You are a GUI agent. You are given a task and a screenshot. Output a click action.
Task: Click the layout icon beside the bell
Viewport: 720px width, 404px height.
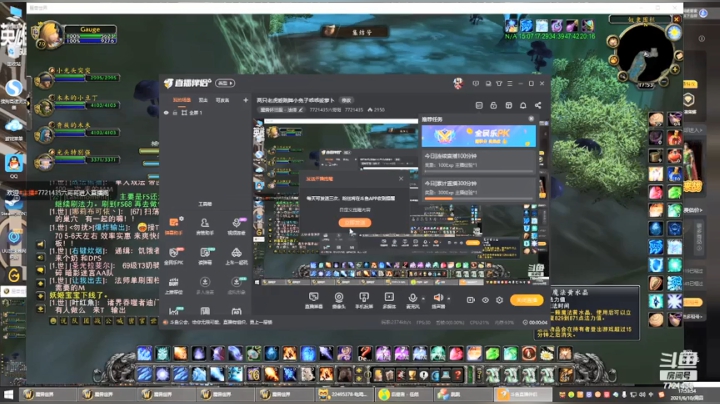click(508, 105)
